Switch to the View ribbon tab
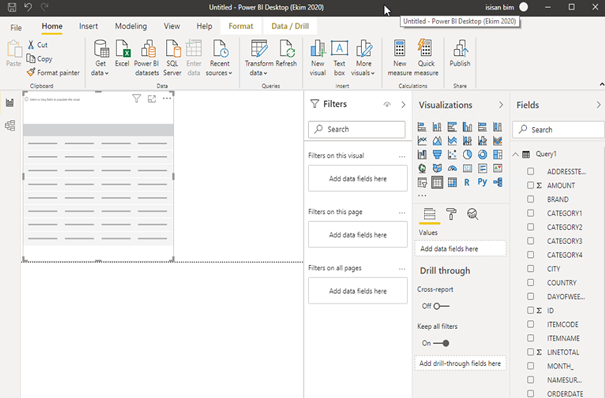Image resolution: width=605 pixels, height=398 pixels. 172,26
